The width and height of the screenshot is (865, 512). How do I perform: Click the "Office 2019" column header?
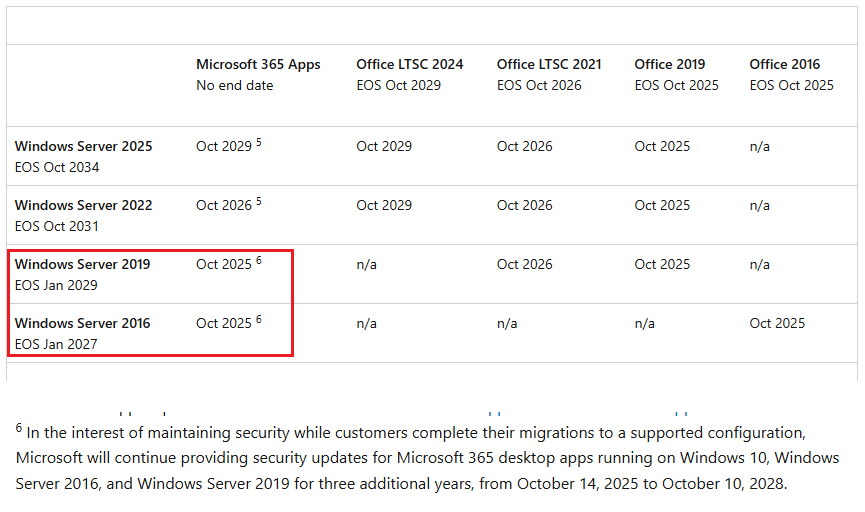(670, 65)
